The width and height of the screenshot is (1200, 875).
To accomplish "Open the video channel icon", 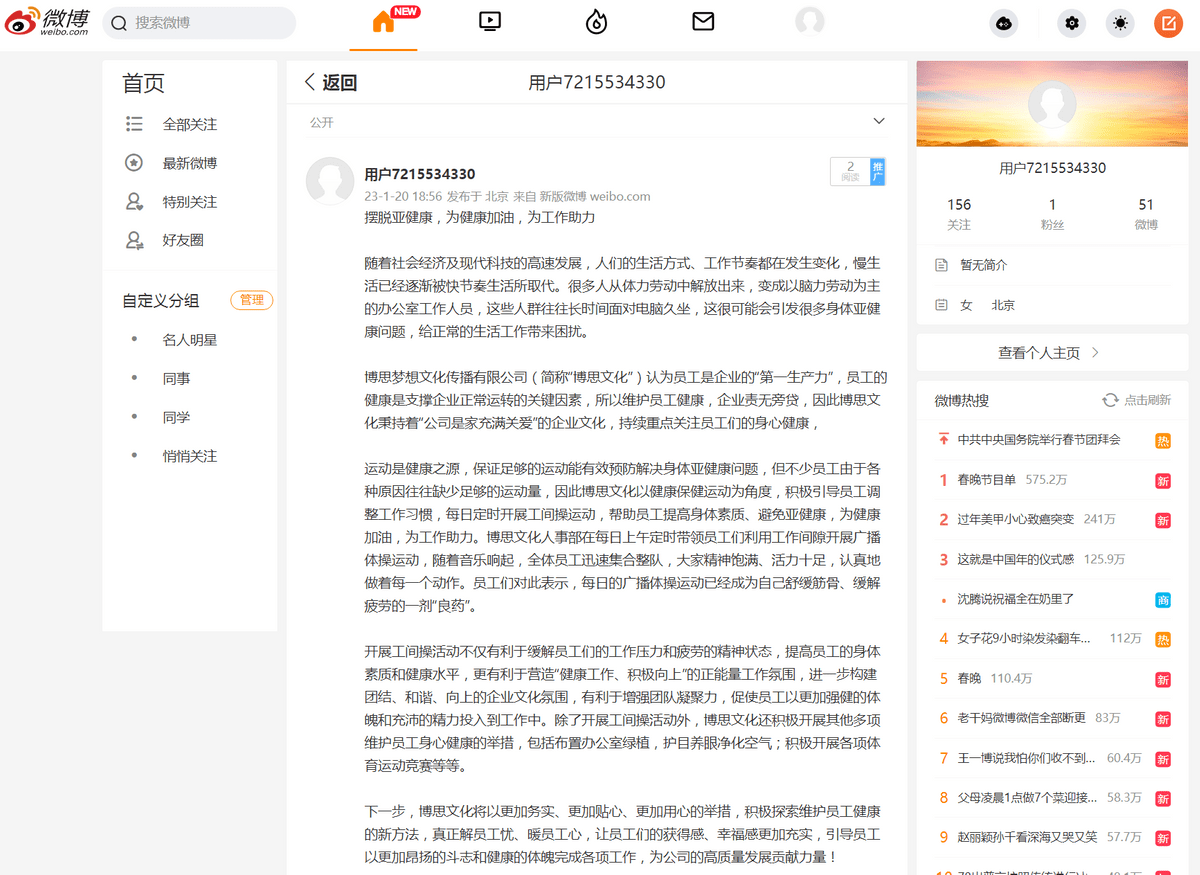I will (490, 21).
